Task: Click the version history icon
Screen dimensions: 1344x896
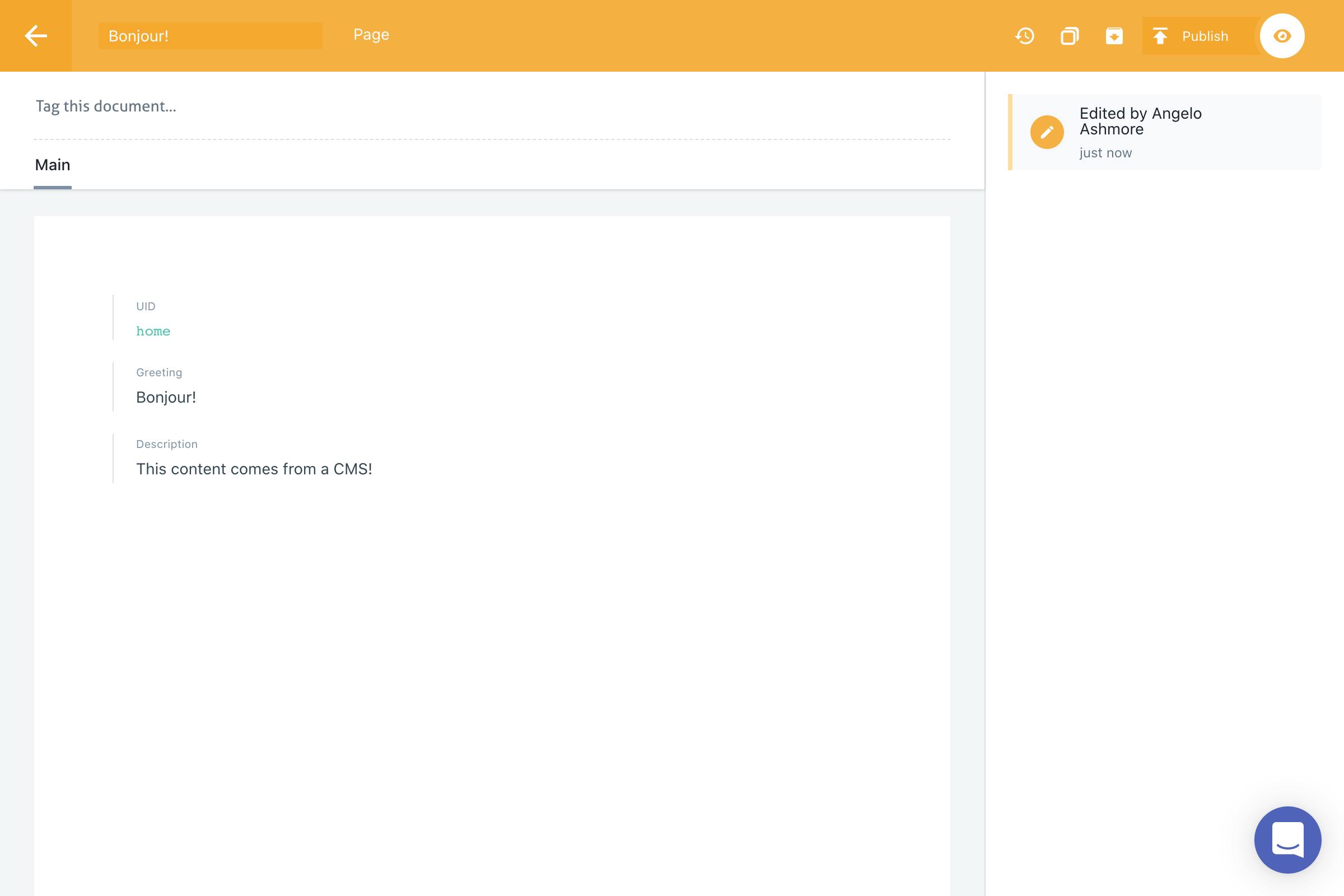Action: (x=1025, y=35)
